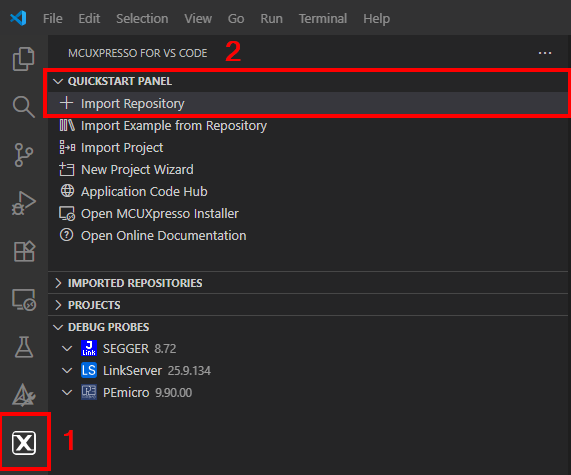The height and width of the screenshot is (475, 571).
Task: Select Open MCUXpresso Installer
Action: click(x=307, y=213)
